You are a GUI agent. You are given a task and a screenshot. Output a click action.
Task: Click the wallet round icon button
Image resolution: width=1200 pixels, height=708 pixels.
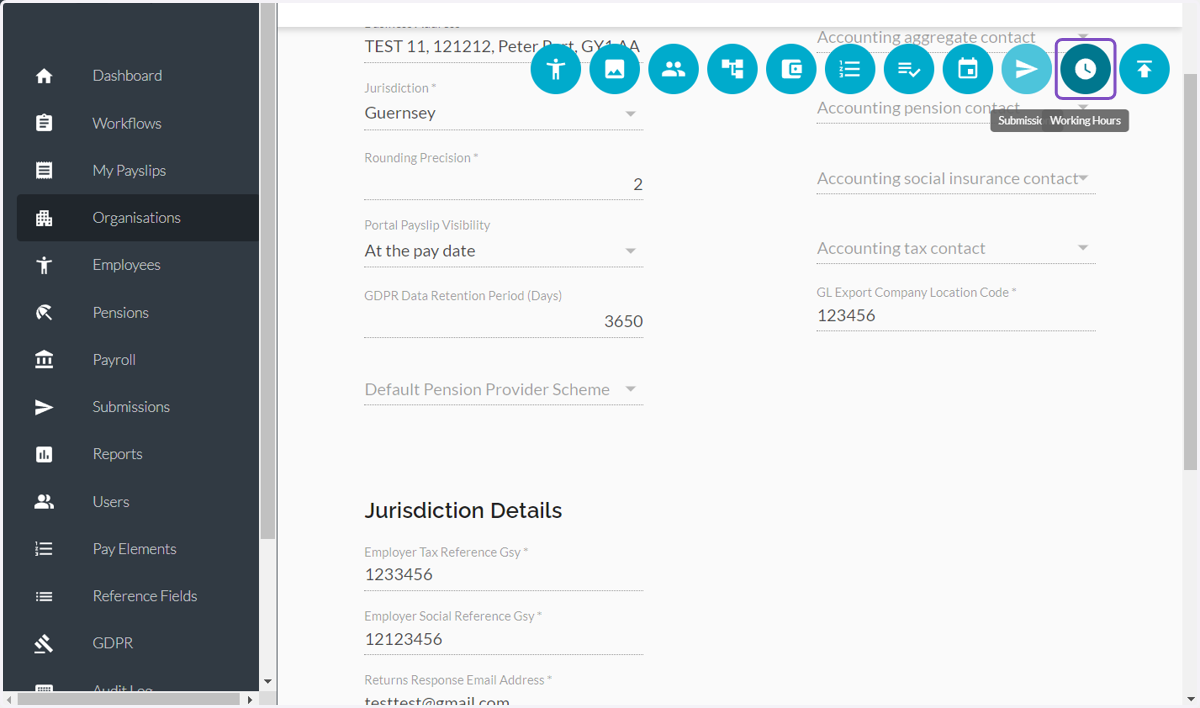click(x=792, y=69)
